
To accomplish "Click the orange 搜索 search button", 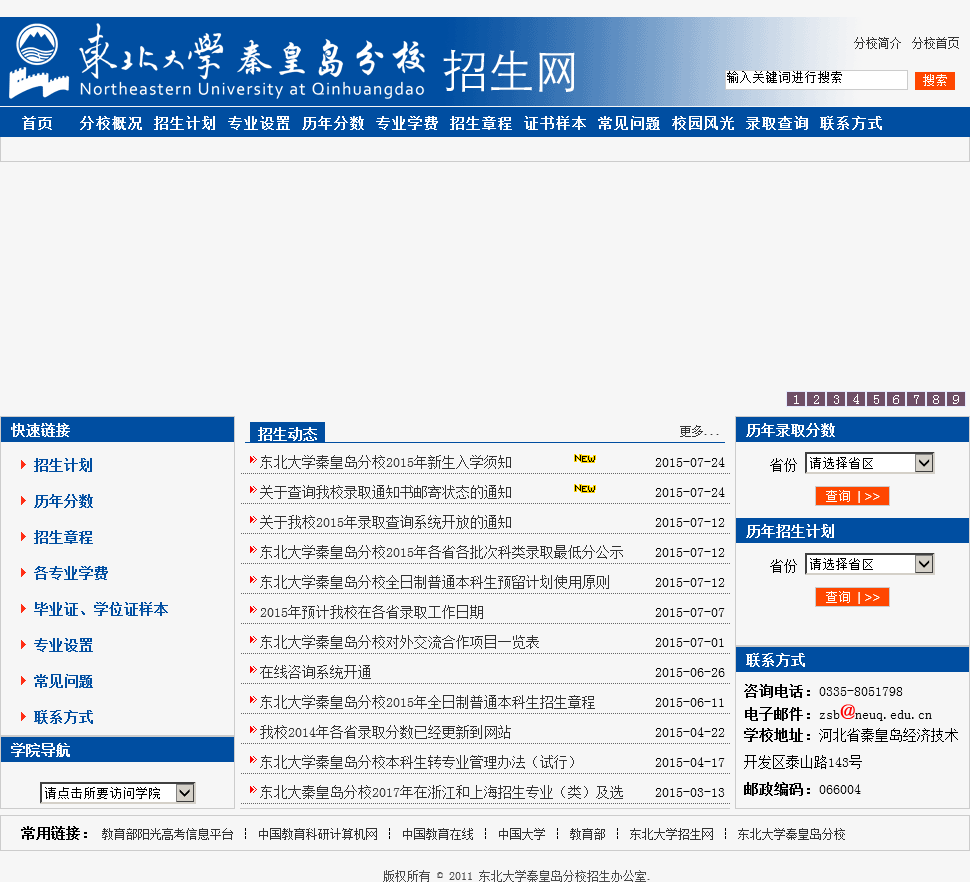I will [x=935, y=80].
